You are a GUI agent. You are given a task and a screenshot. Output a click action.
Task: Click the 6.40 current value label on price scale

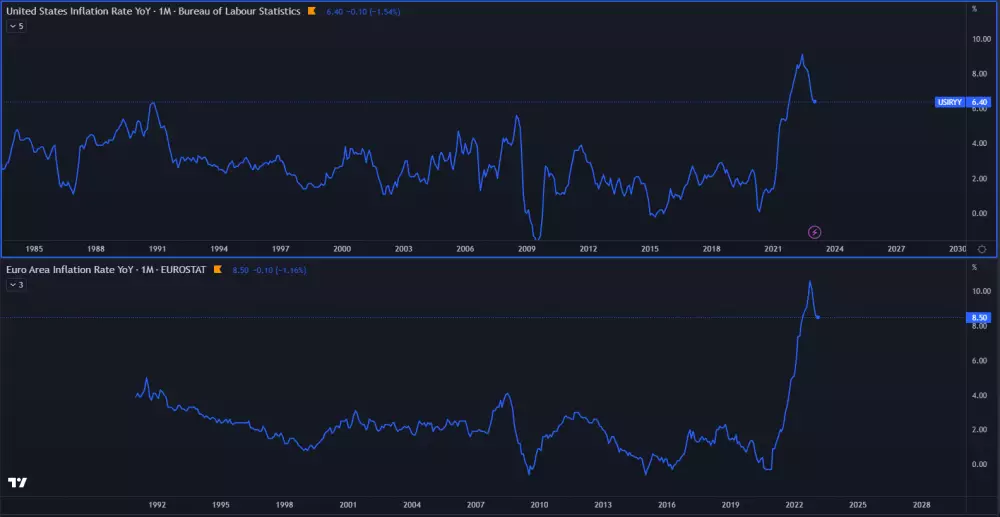click(x=980, y=102)
